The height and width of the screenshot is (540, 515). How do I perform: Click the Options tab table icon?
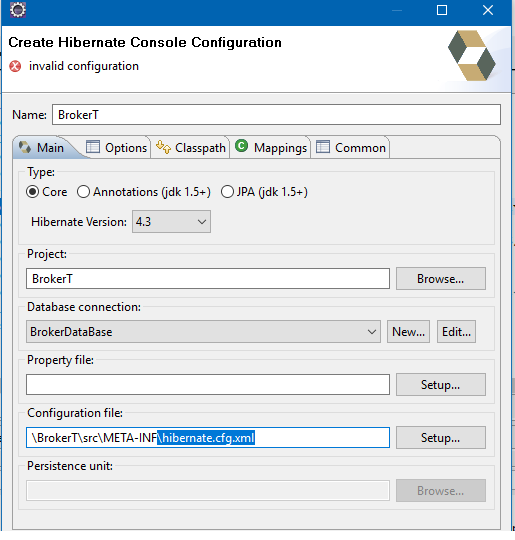[x=93, y=146]
